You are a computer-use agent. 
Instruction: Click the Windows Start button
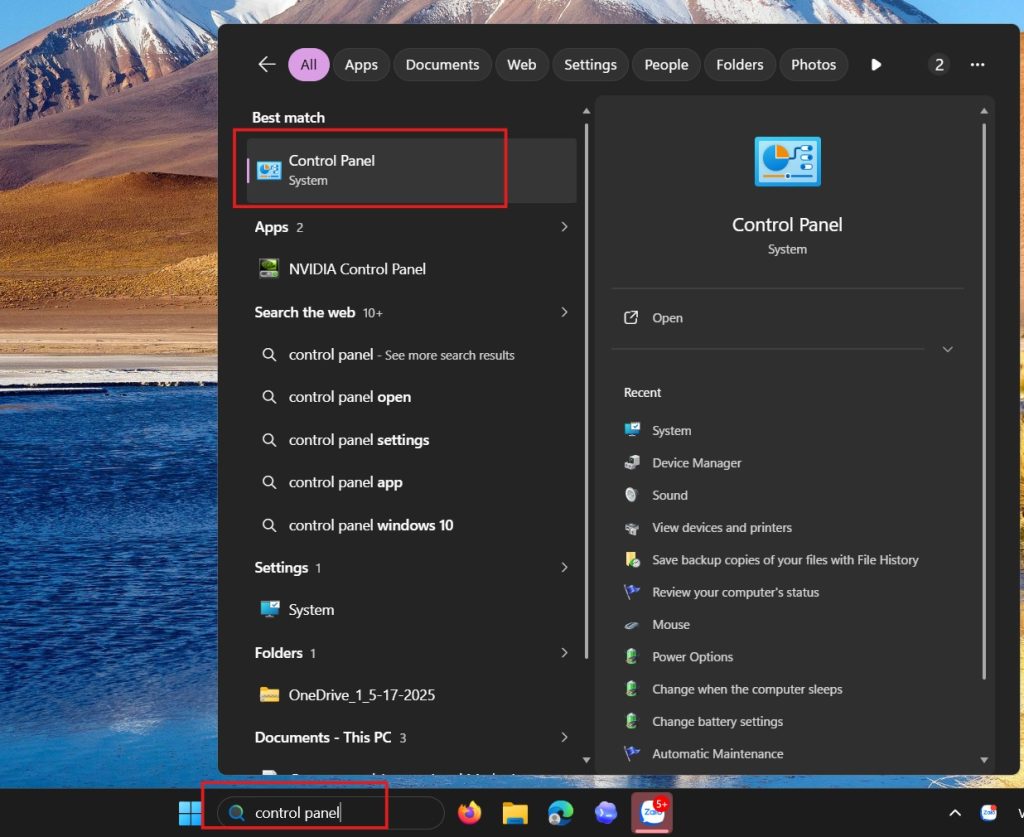190,813
